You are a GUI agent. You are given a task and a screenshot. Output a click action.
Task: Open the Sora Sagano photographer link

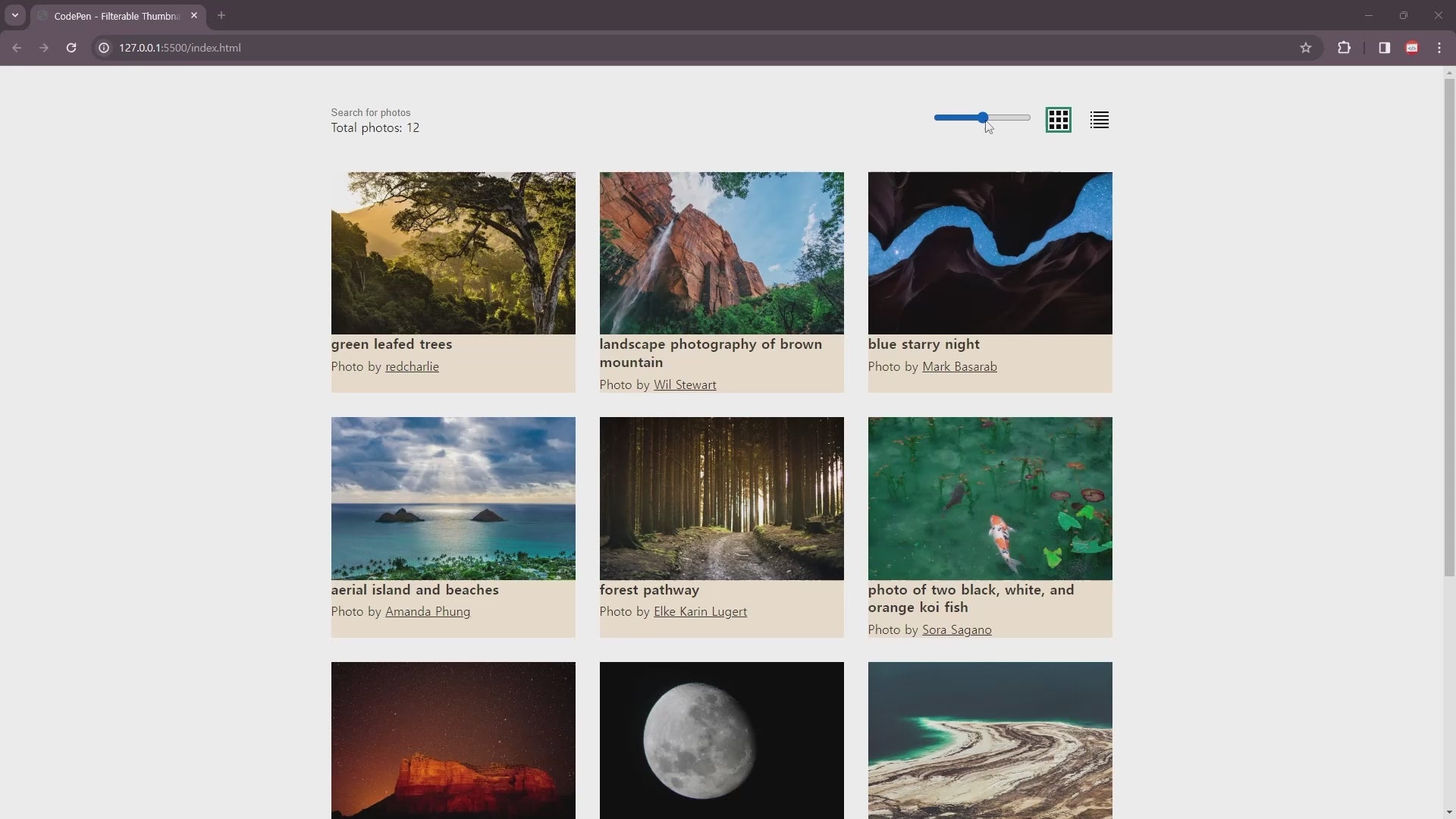(956, 629)
